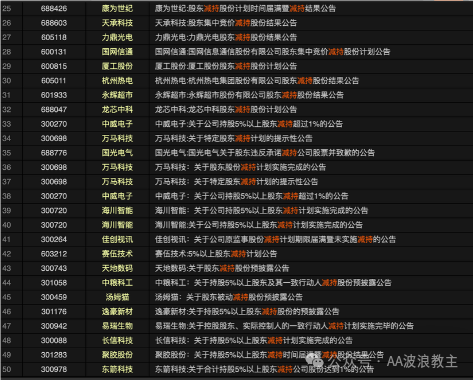Click stock code 300978 in row 50
This screenshot has width=473, height=380.
click(54, 369)
